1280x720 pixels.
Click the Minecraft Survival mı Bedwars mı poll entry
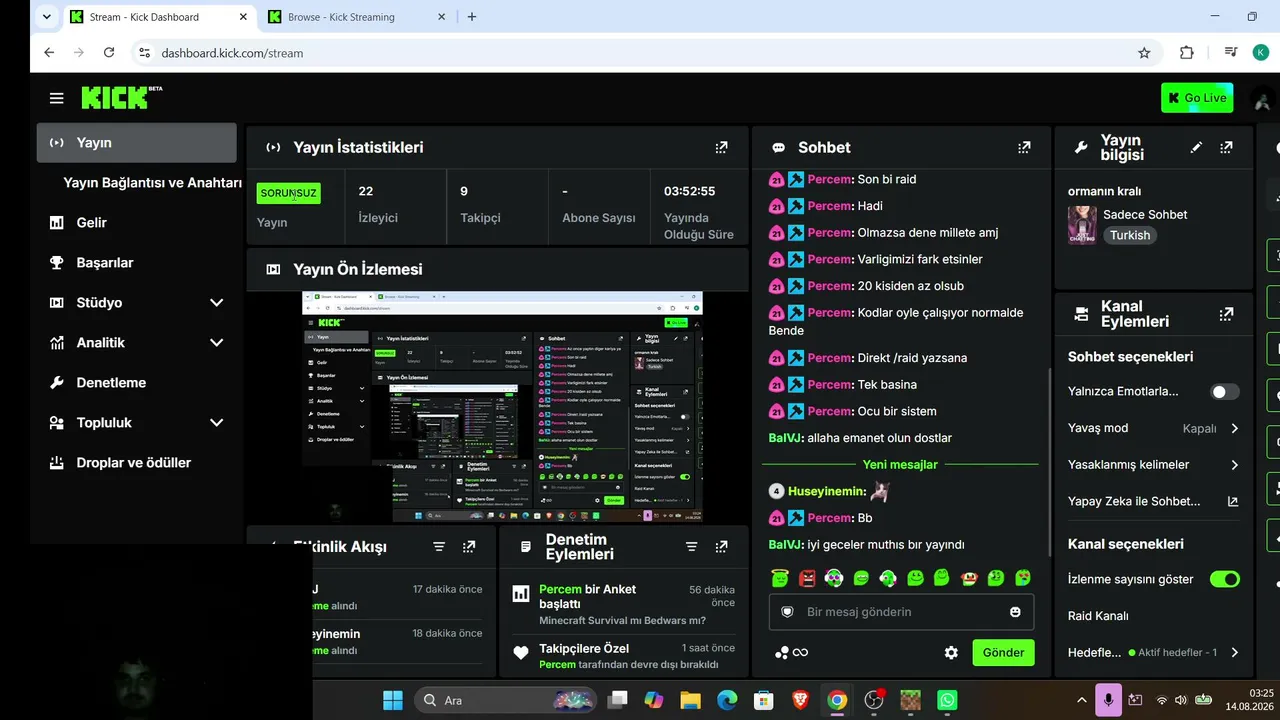point(623,605)
